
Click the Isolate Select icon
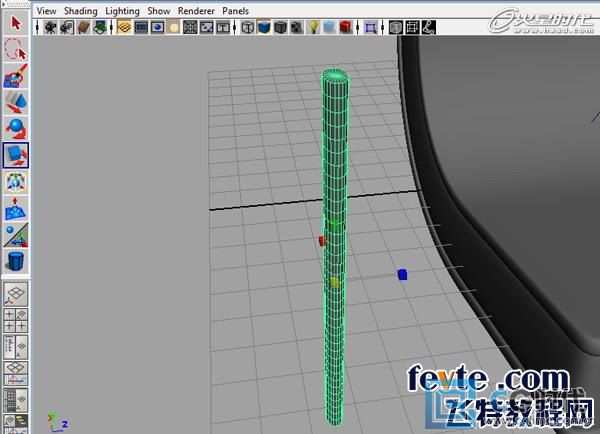pyautogui.click(x=370, y=28)
